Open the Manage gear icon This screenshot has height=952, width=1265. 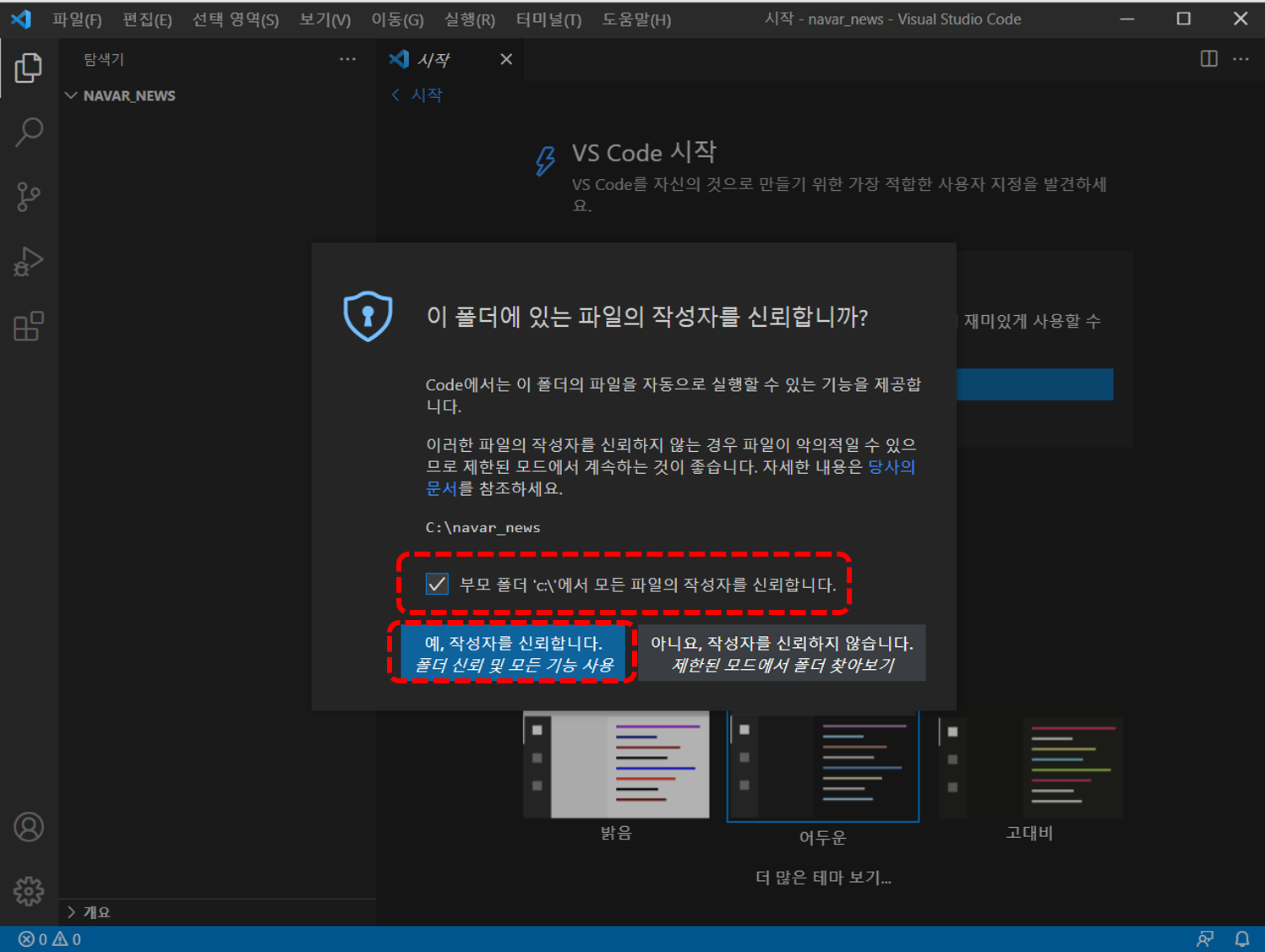tap(29, 891)
